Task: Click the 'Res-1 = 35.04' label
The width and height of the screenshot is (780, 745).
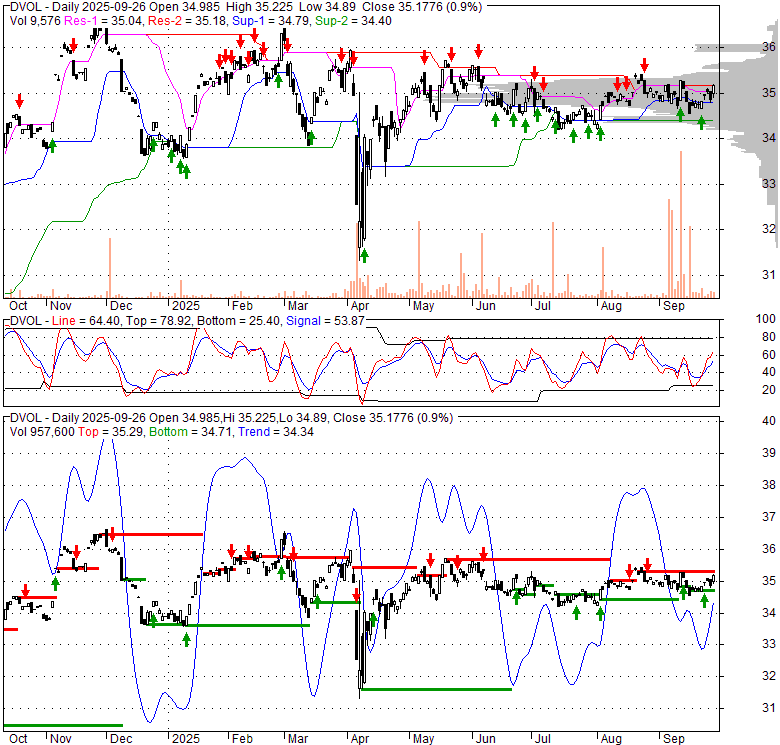Action: coord(104,21)
